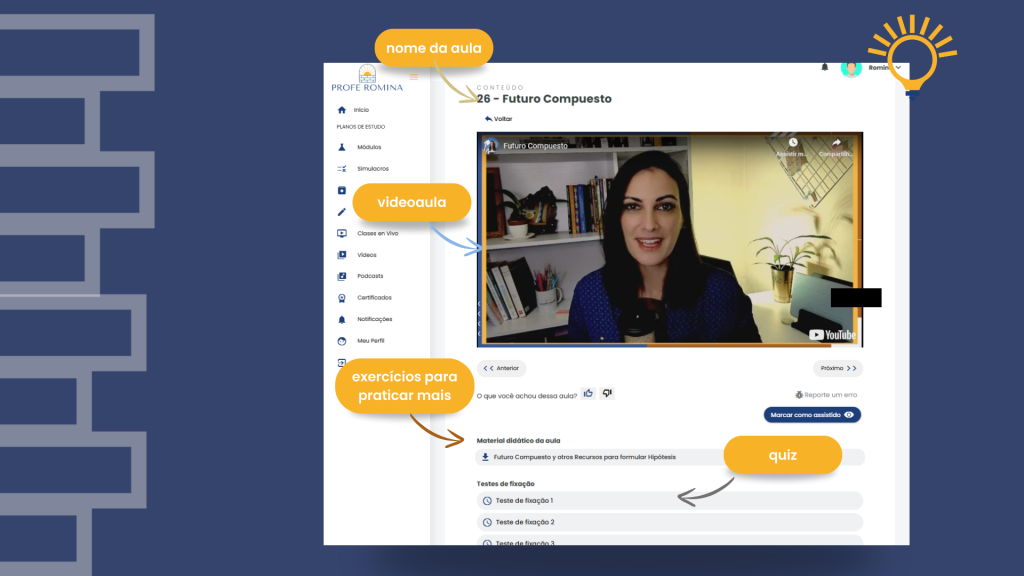Go back using the Voltar link

(498, 119)
